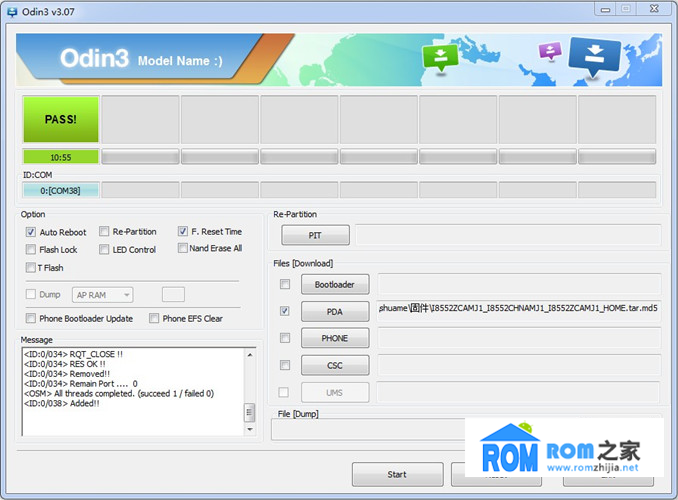This screenshot has height=500, width=678.
Task: Check the CSC file checkbox
Action: click(x=285, y=365)
